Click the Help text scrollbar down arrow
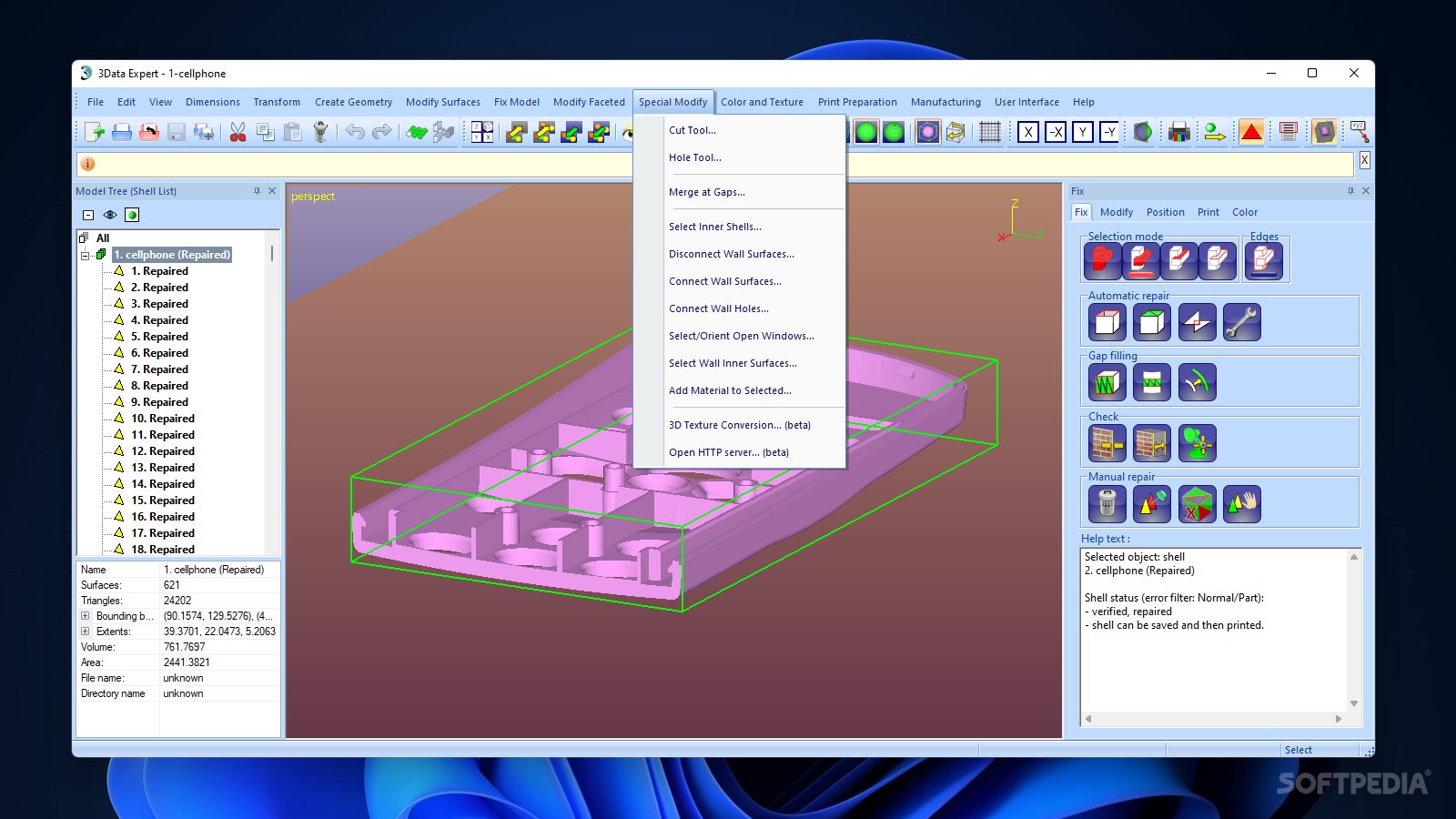 [1354, 703]
